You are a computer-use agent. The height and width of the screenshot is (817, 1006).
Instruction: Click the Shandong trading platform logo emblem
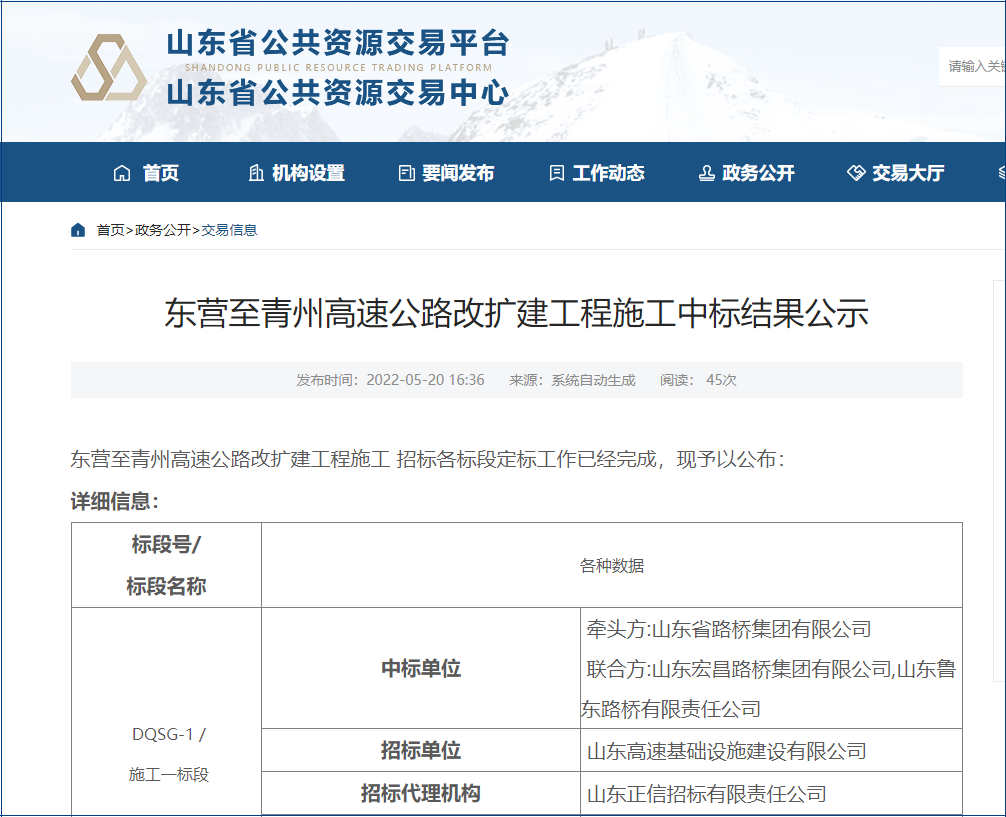pyautogui.click(x=108, y=68)
